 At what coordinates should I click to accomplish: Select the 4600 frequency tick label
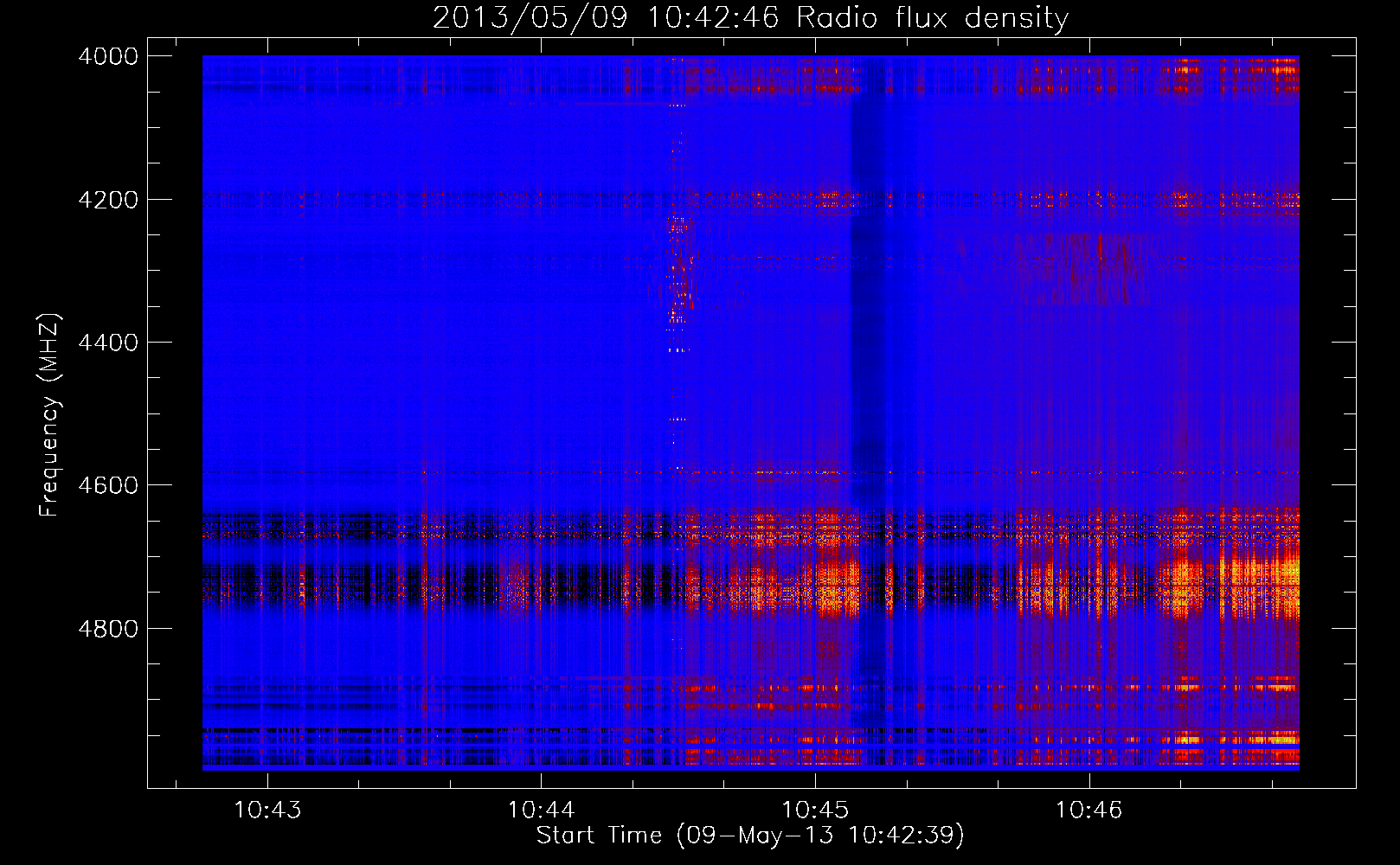[x=108, y=485]
